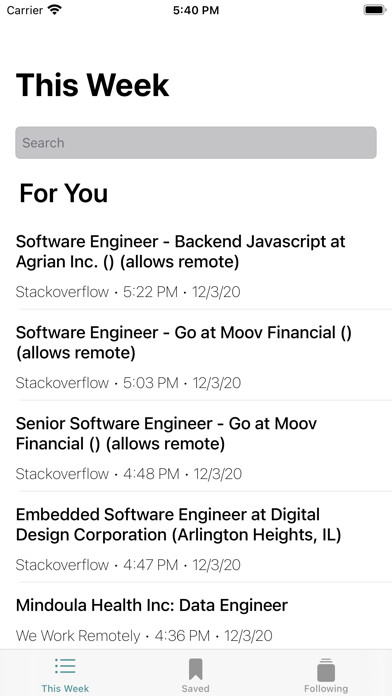Image resolution: width=392 pixels, height=696 pixels.
Task: Focus the Search field
Action: [x=196, y=142]
